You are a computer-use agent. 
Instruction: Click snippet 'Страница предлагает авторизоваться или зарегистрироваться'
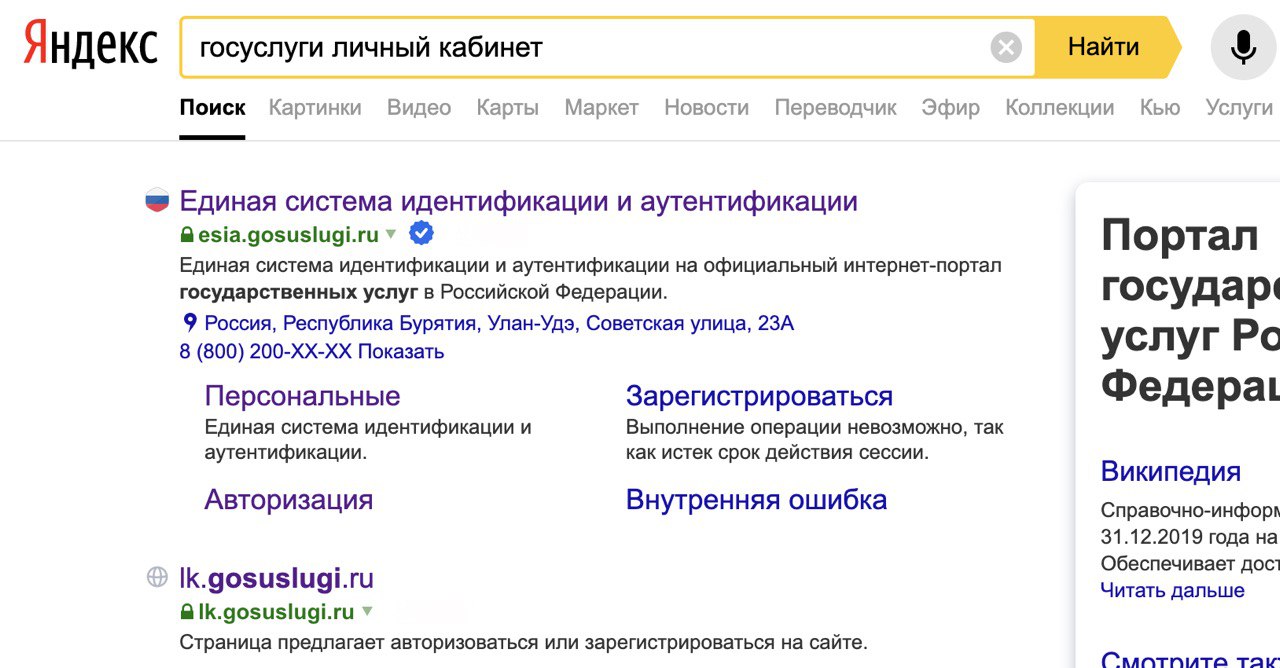[523, 642]
